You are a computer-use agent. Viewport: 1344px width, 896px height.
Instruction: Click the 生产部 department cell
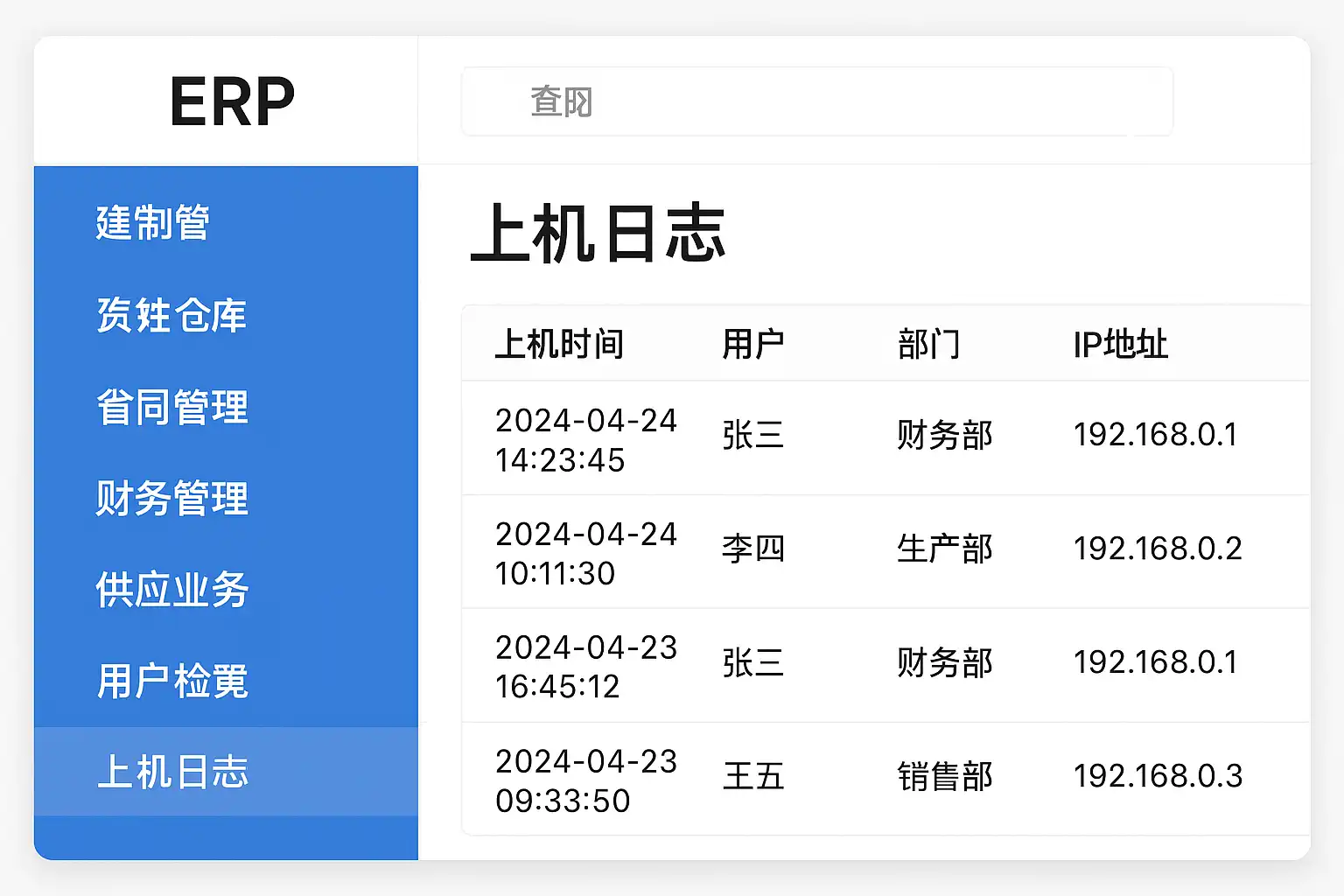(x=945, y=549)
